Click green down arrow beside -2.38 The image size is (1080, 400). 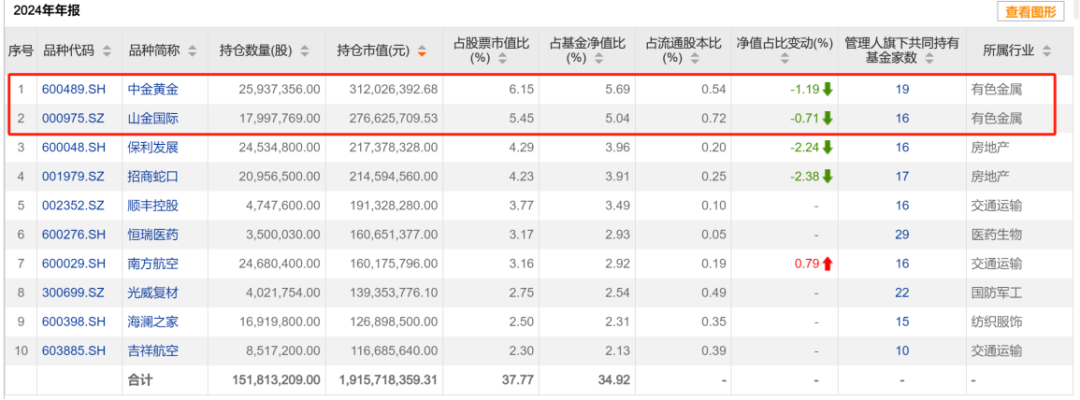pyautogui.click(x=827, y=176)
